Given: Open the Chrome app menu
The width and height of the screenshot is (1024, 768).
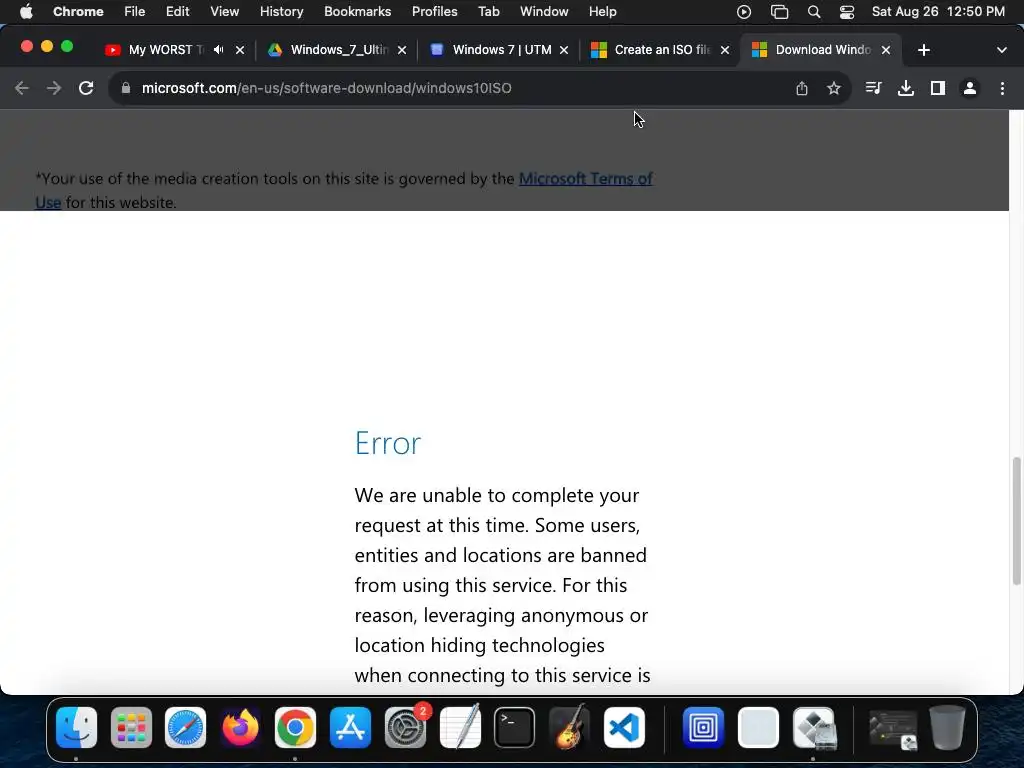Looking at the screenshot, I should click(78, 12).
